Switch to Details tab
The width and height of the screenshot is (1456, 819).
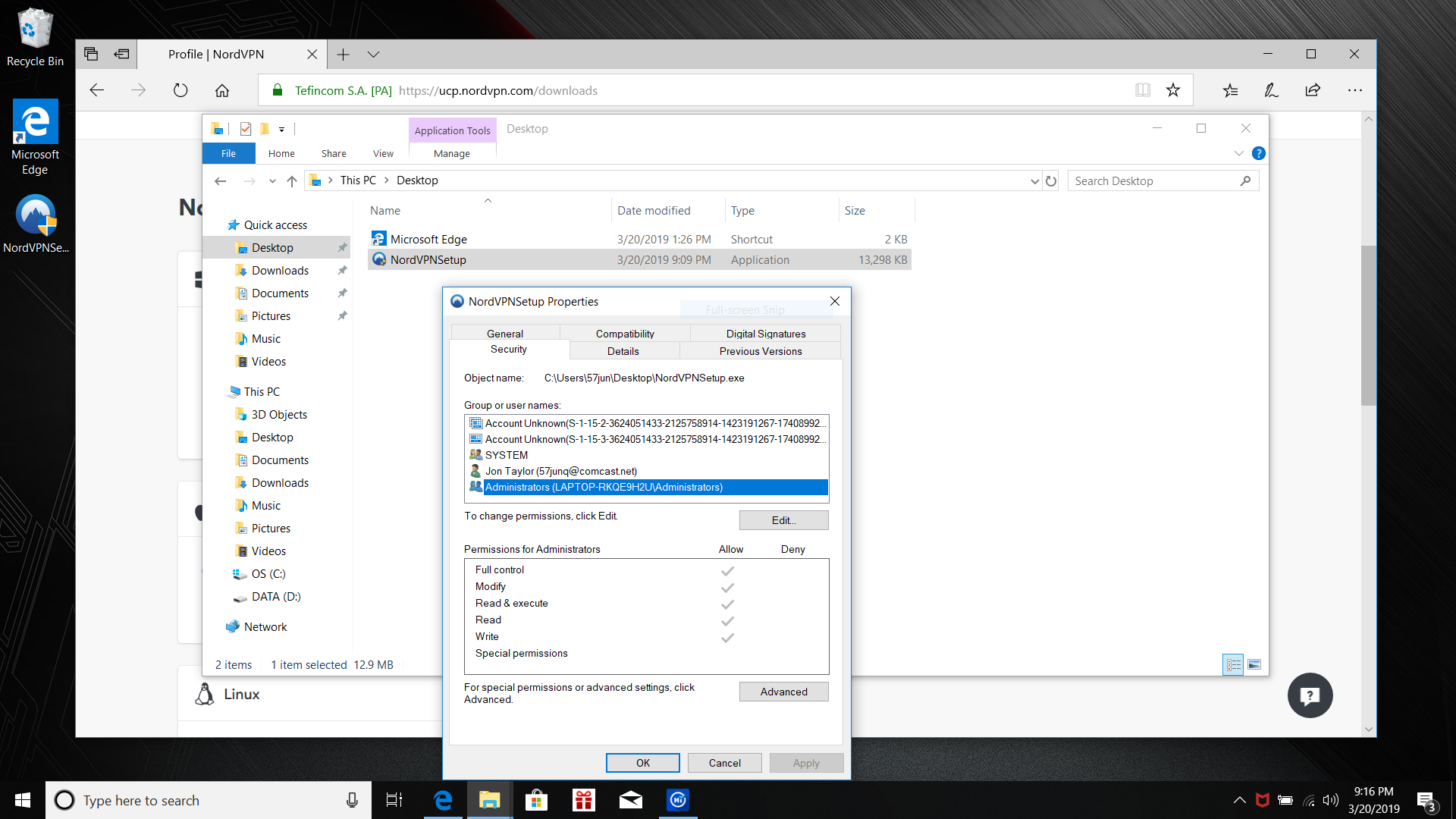coord(623,351)
